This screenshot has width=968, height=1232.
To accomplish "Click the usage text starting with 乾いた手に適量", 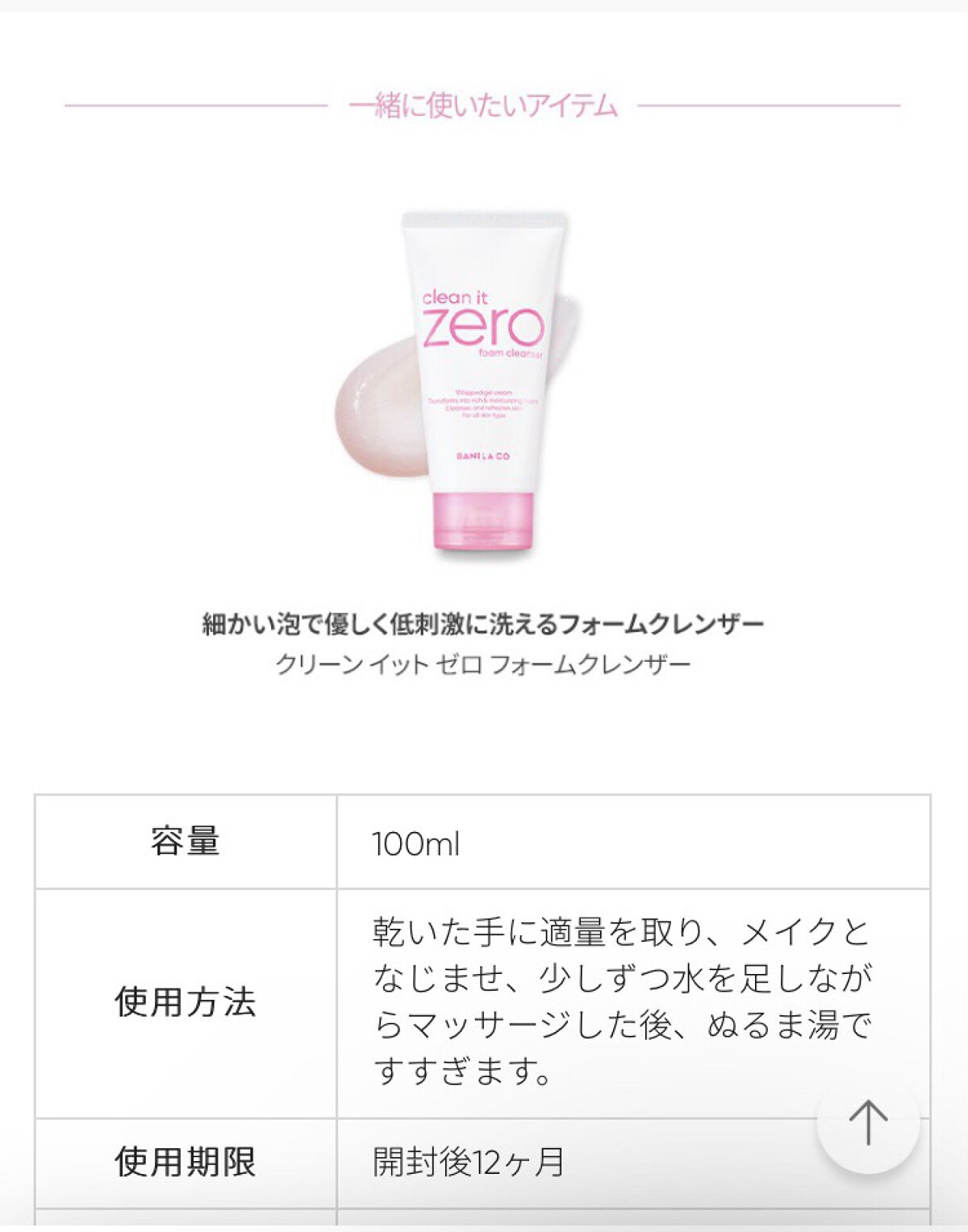I will point(622,1002).
